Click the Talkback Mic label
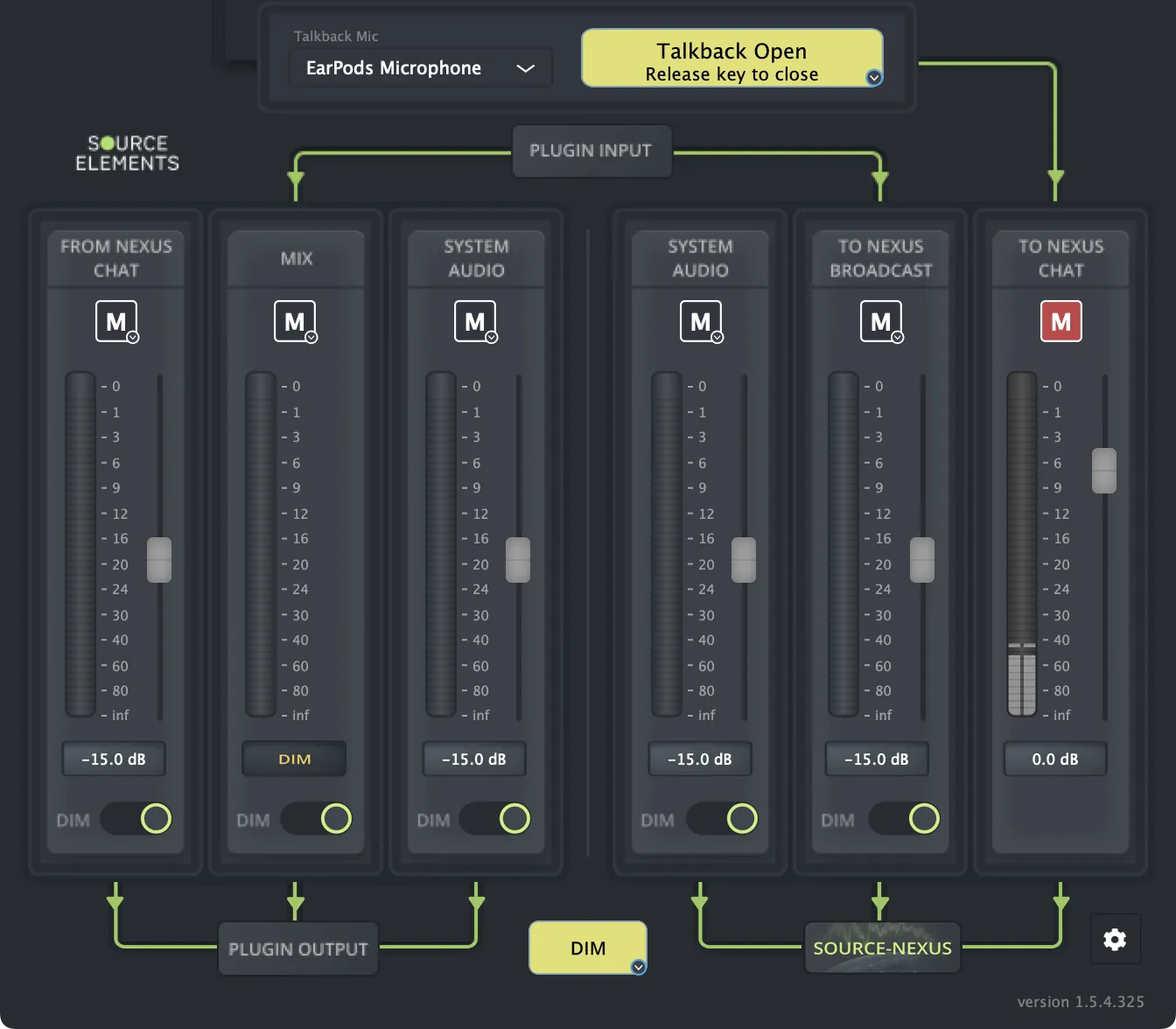This screenshot has width=1176, height=1029. tap(336, 36)
